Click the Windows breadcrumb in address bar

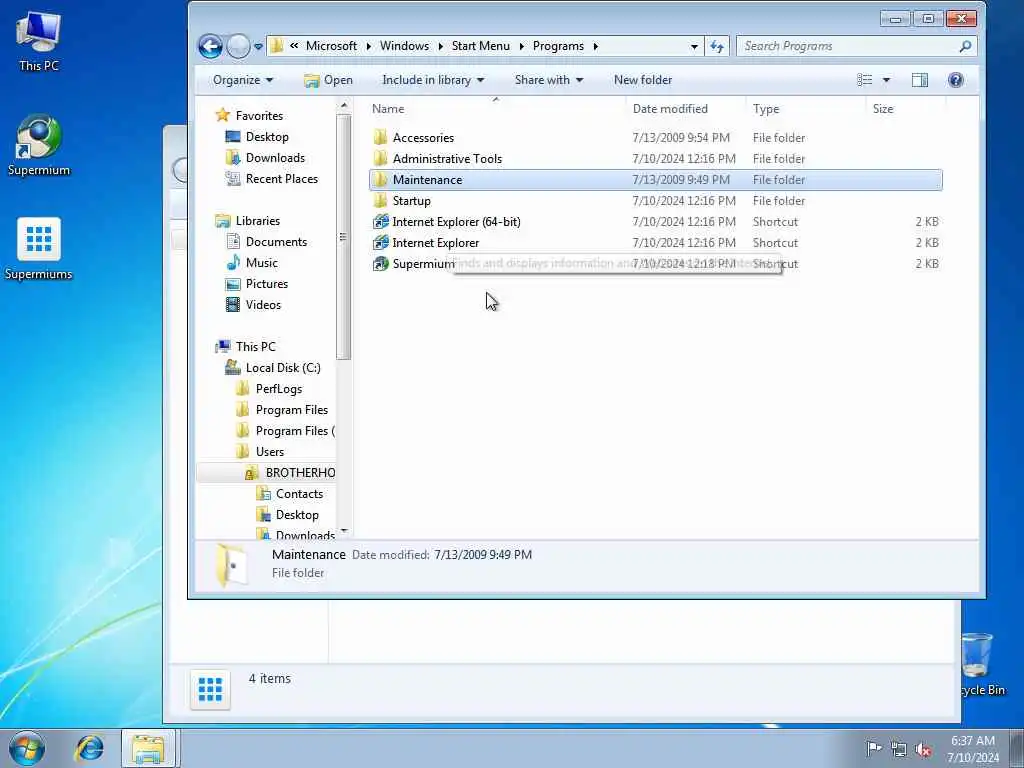click(404, 46)
